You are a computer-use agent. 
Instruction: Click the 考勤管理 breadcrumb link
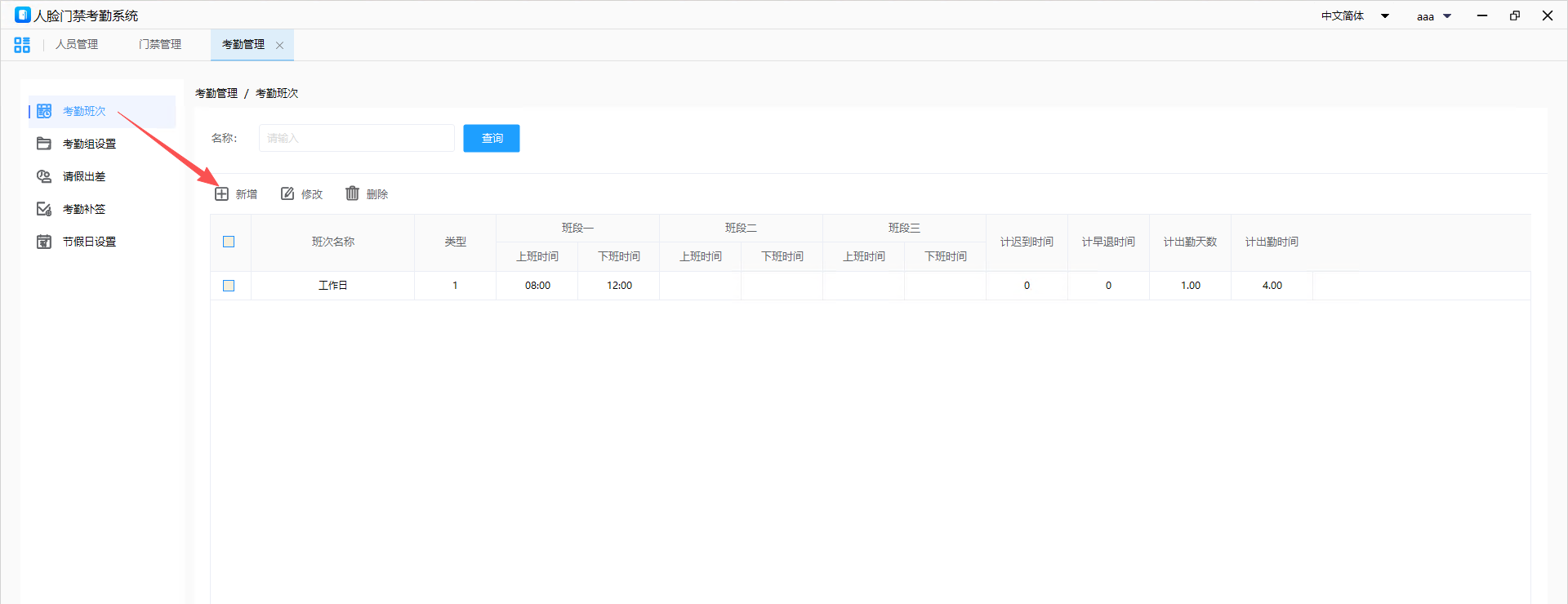point(216,93)
